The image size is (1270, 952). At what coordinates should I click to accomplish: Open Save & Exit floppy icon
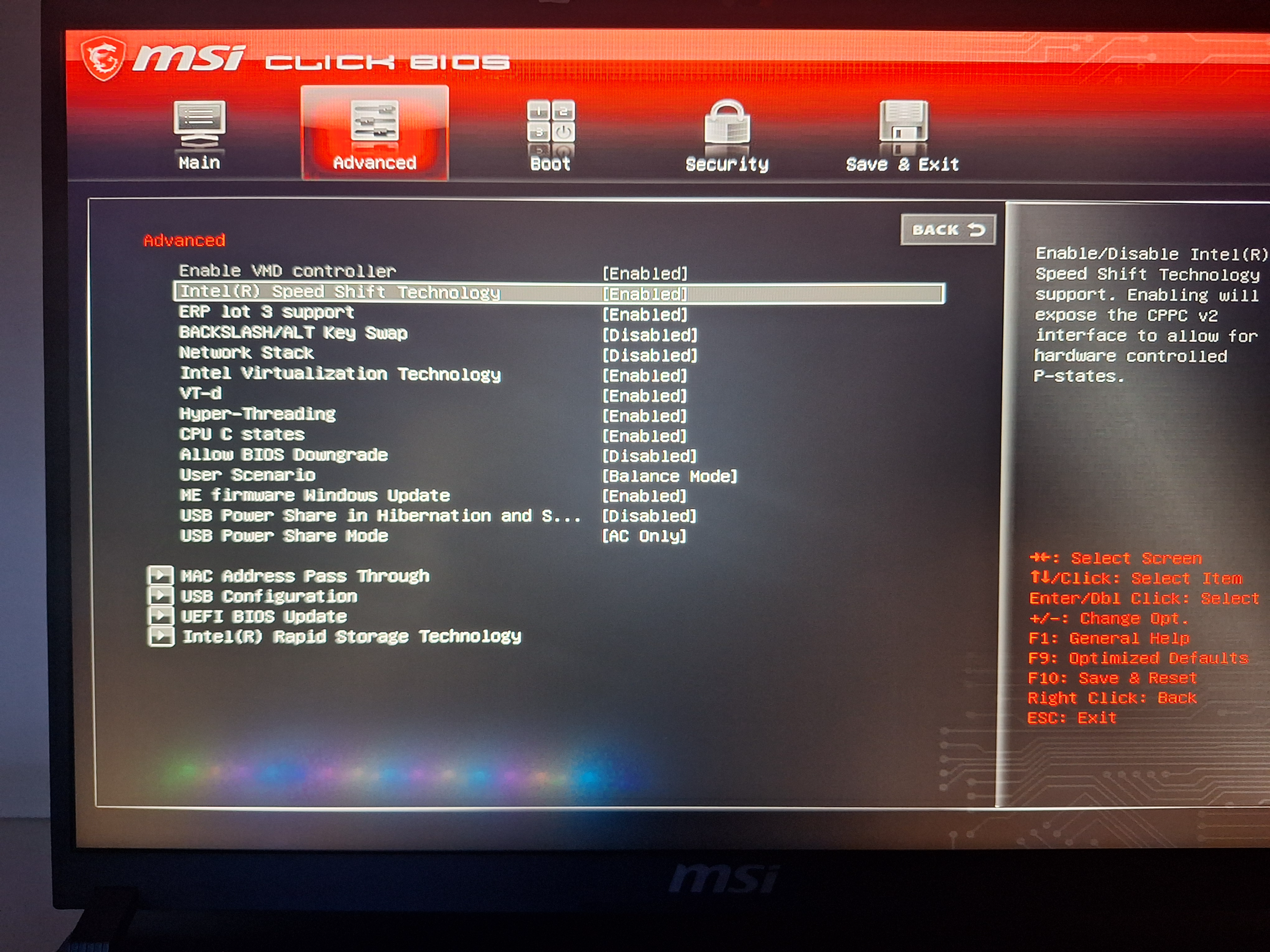click(x=903, y=121)
